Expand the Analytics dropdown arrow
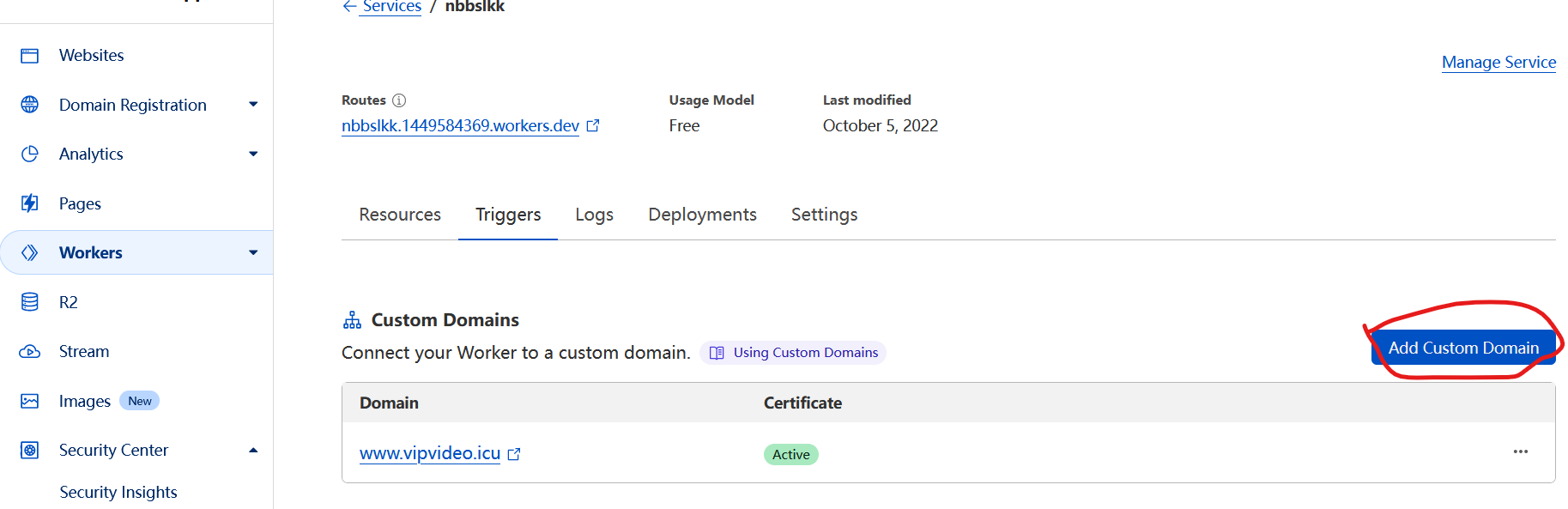 (253, 155)
